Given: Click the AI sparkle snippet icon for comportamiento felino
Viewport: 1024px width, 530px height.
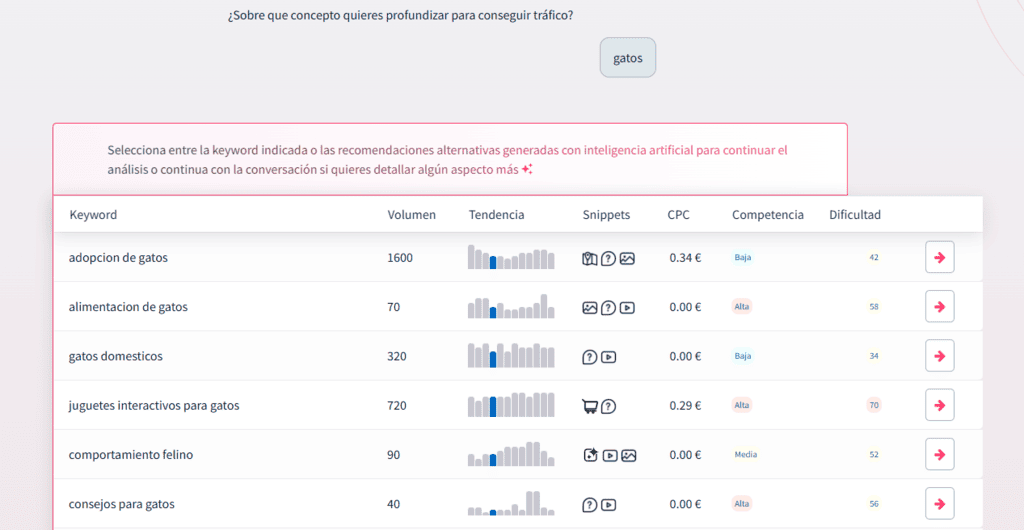Looking at the screenshot, I should pos(590,456).
